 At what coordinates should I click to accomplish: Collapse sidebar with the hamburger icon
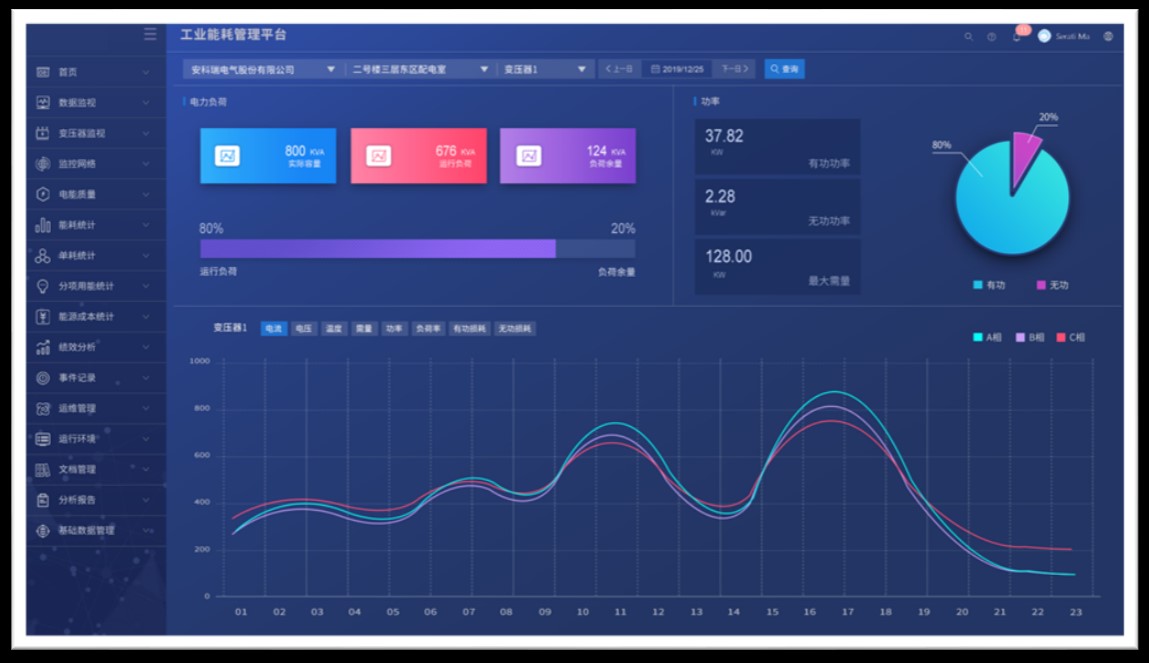point(150,34)
